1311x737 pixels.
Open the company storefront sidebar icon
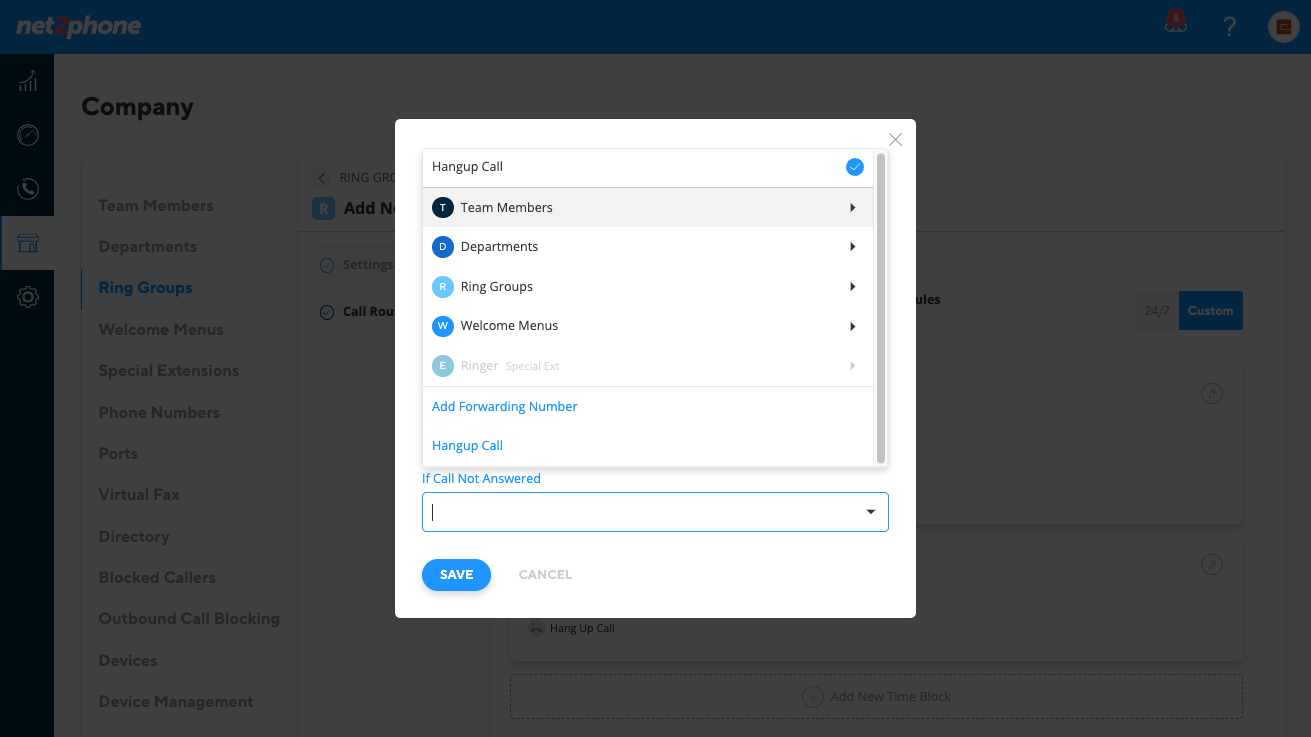click(28, 243)
